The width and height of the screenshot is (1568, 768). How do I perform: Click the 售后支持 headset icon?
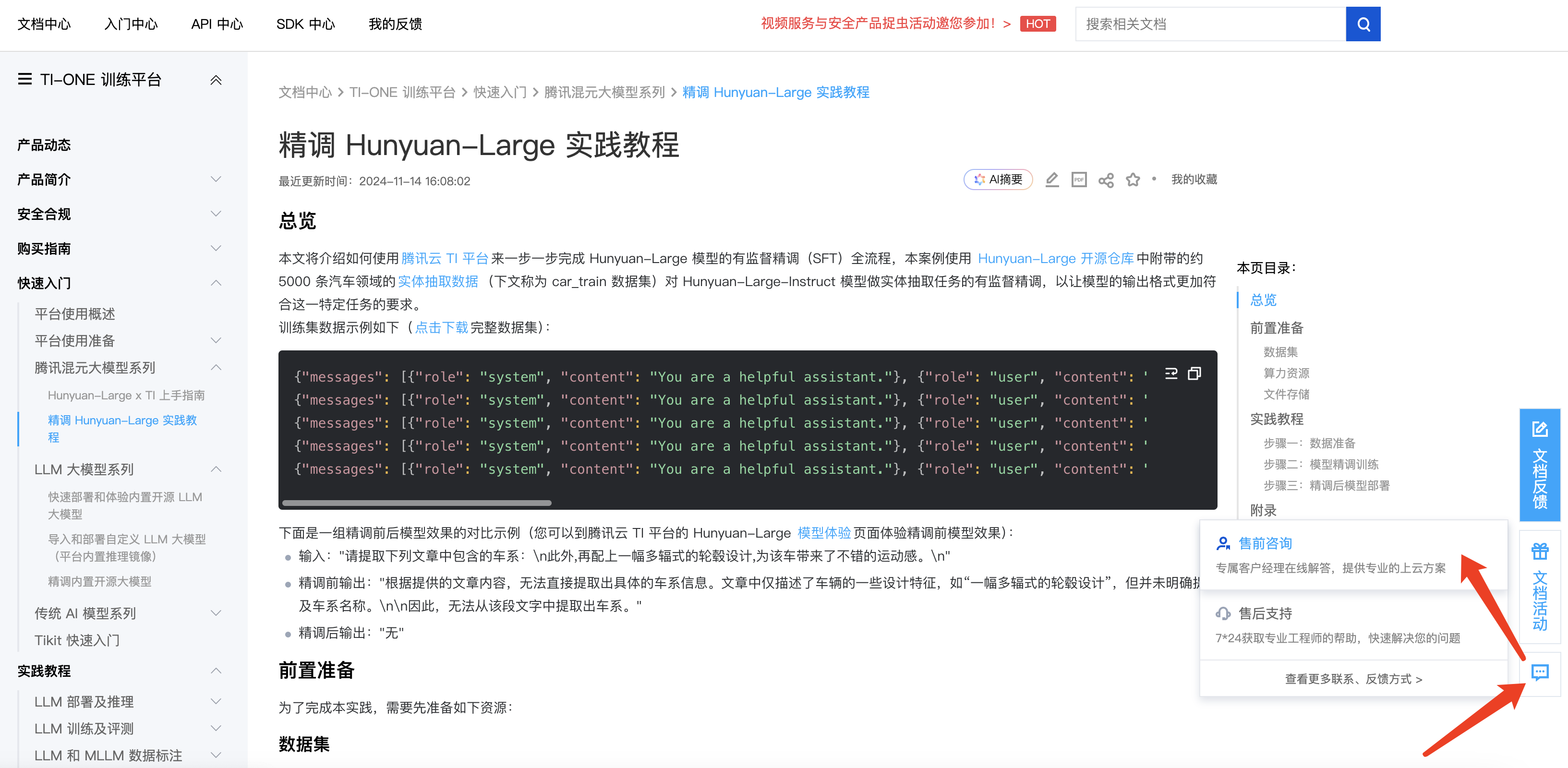[1222, 613]
